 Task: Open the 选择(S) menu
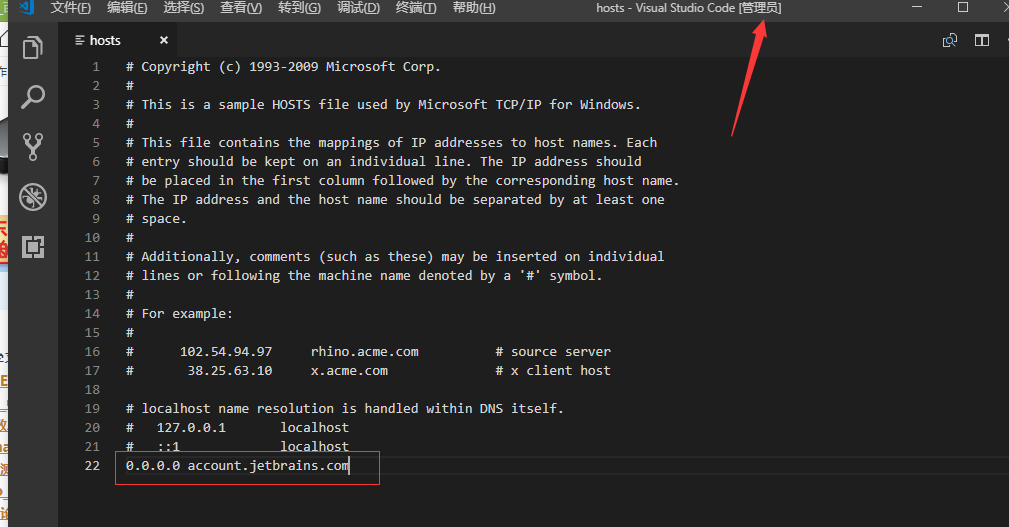point(183,8)
